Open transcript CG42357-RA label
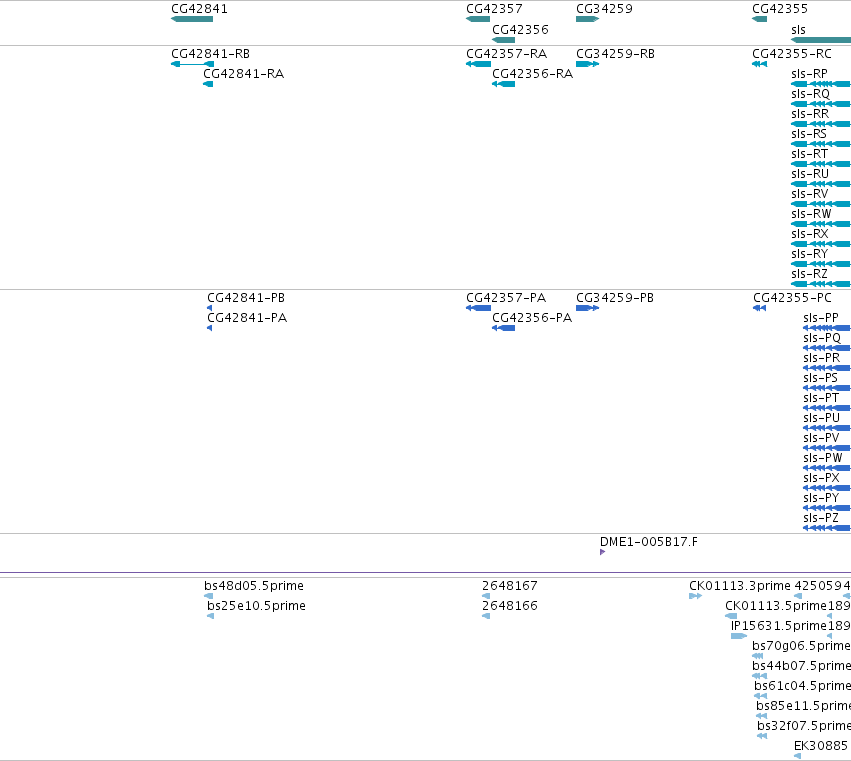The height and width of the screenshot is (761, 851). pyautogui.click(x=506, y=54)
